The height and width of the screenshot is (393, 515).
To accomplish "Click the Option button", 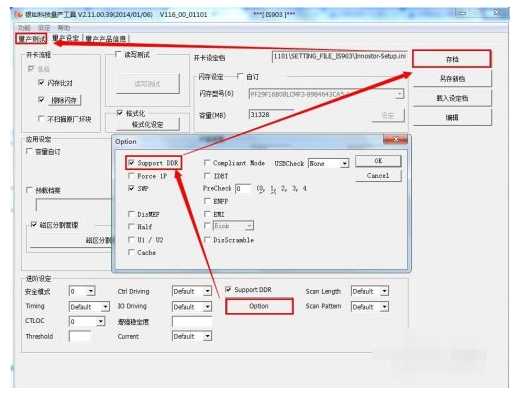I will [x=259, y=306].
